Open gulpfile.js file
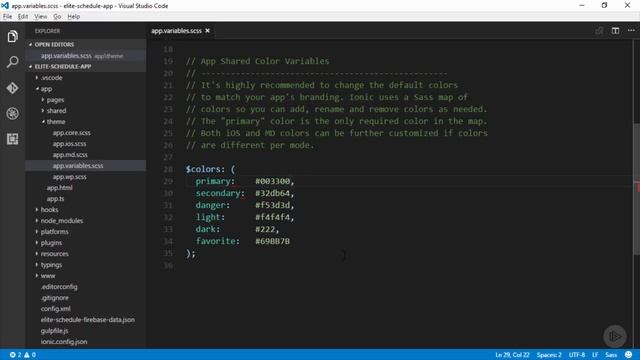 54,331
